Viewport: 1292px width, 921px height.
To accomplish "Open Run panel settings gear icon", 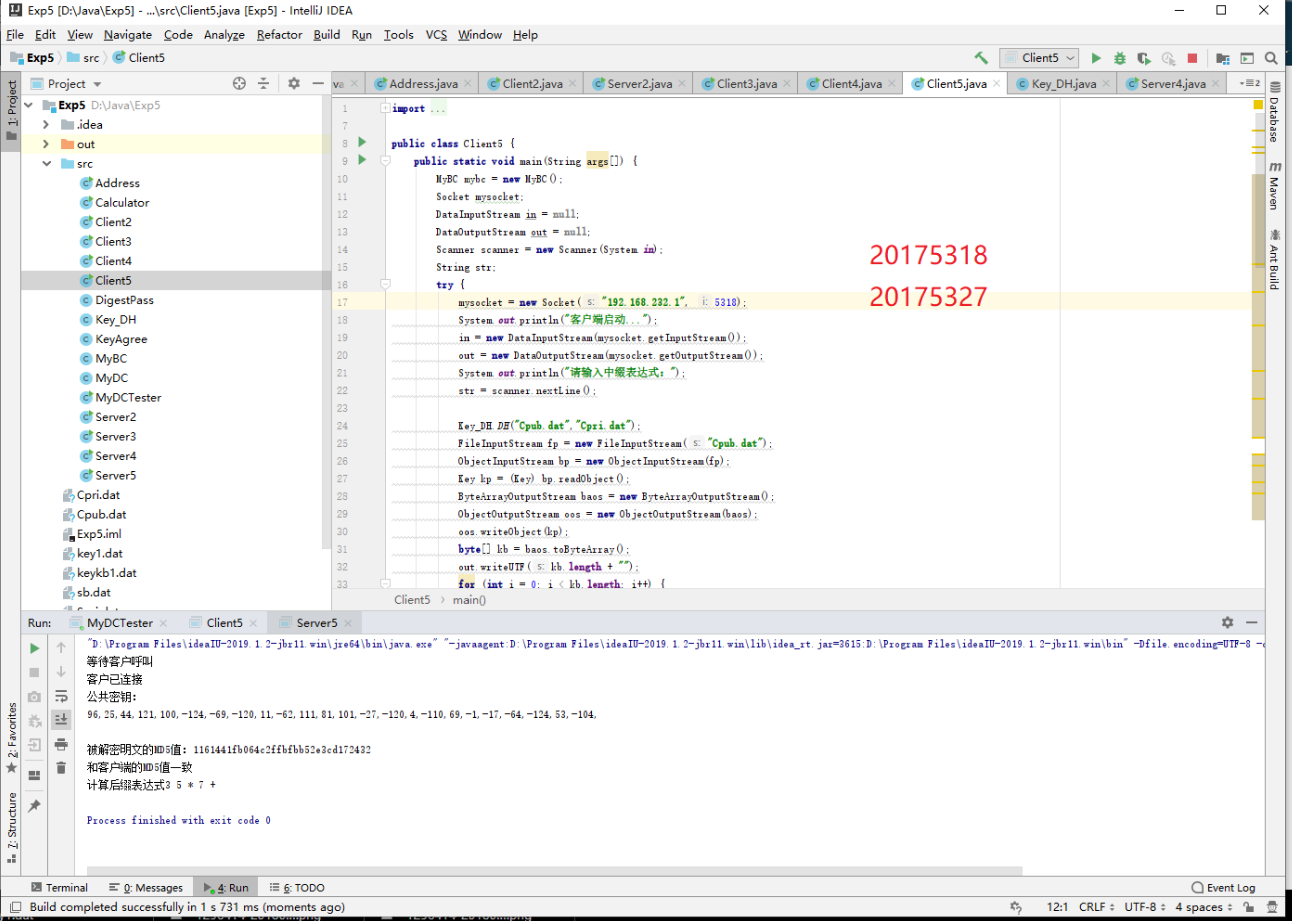I will click(x=1227, y=622).
